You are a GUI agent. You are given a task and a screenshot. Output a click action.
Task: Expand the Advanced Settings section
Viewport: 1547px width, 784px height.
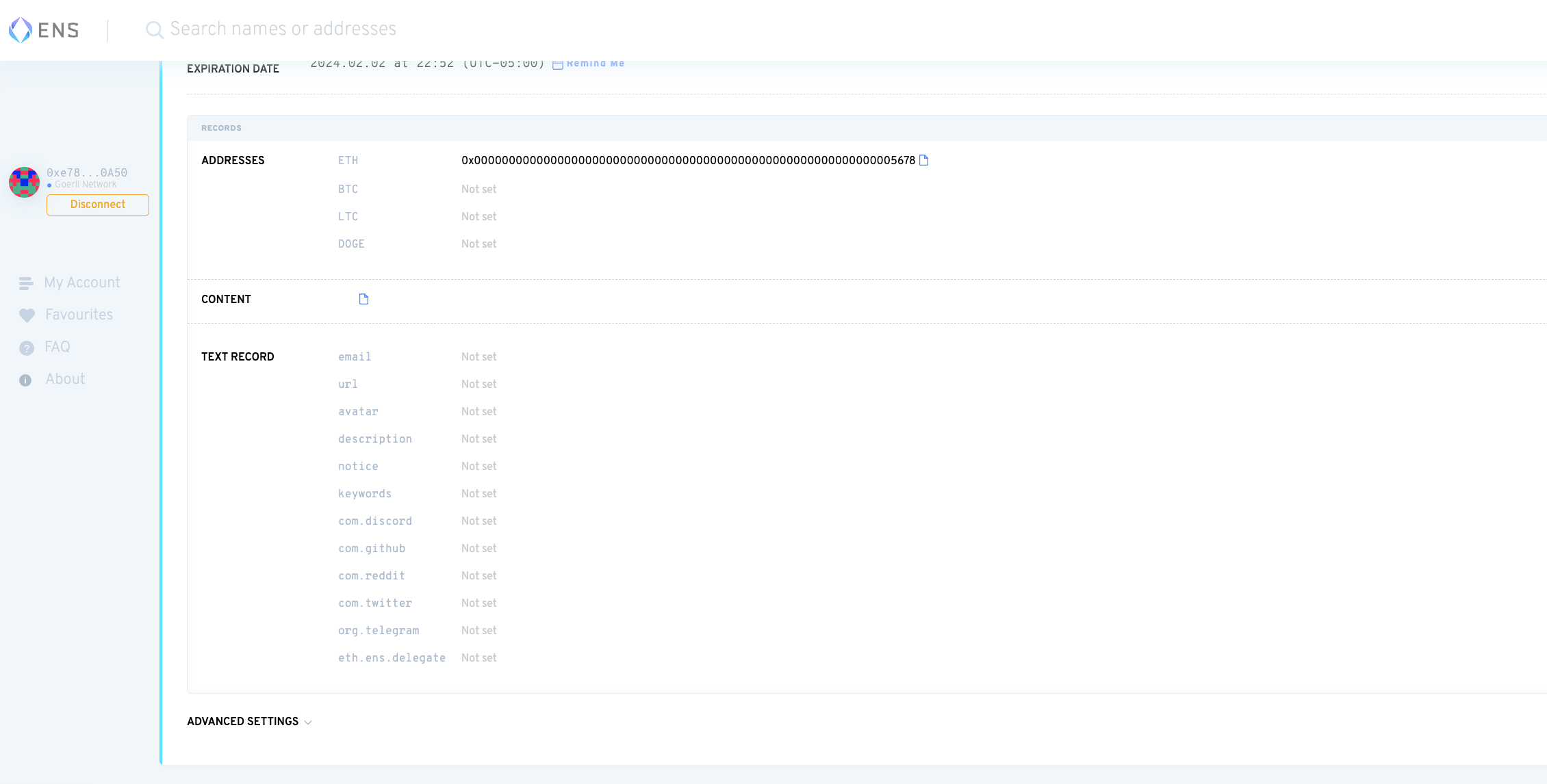pyautogui.click(x=243, y=721)
